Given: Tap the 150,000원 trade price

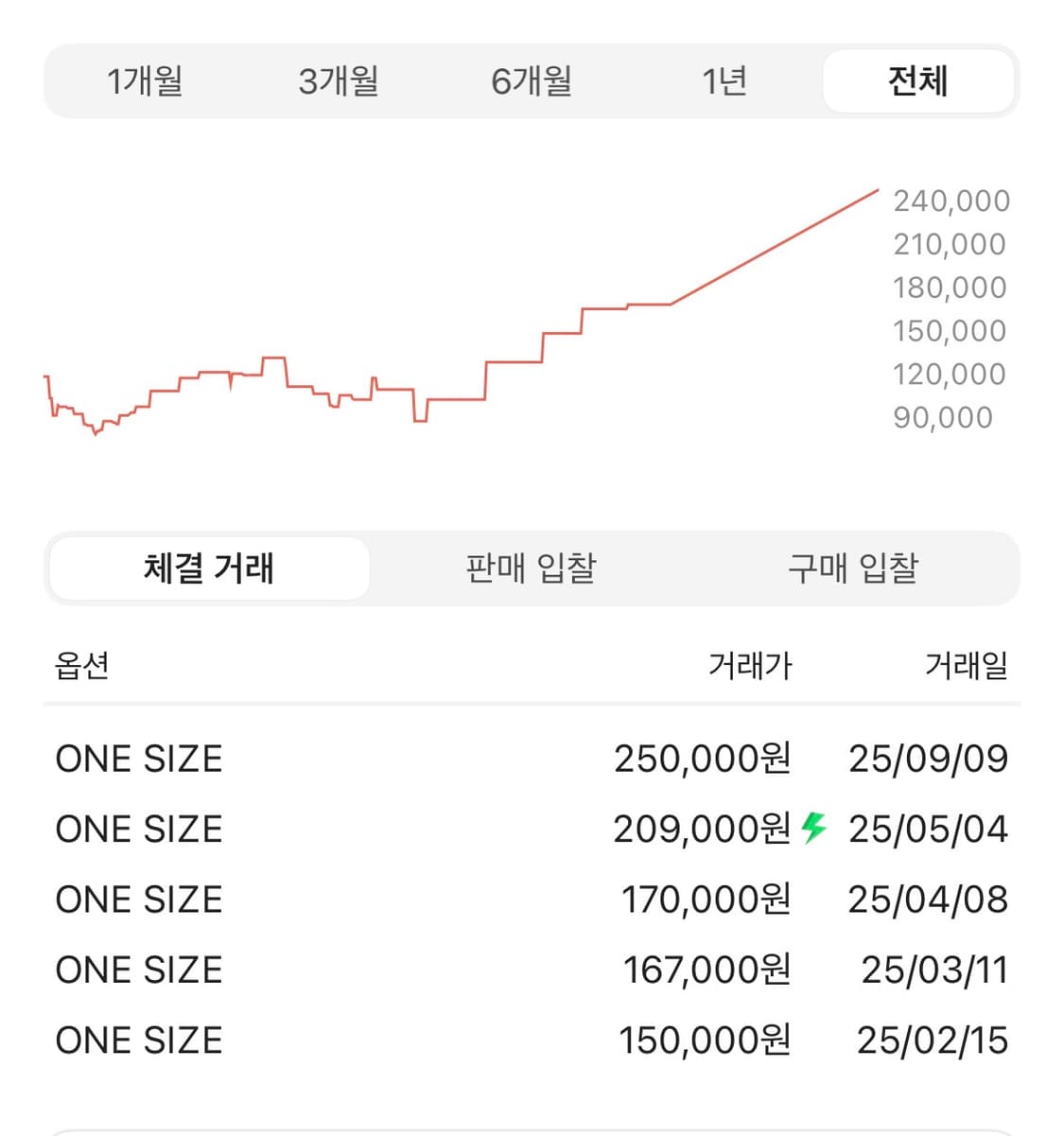Looking at the screenshot, I should point(704,1040).
